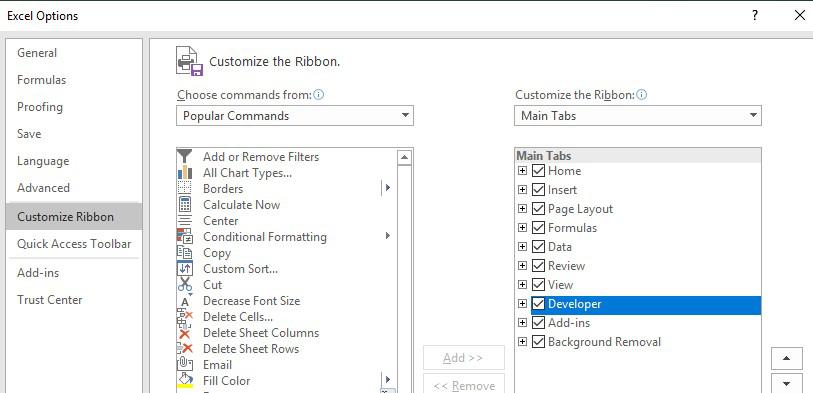This screenshot has width=813, height=393.
Task: Click the Custom Sort icon
Action: coord(185,269)
